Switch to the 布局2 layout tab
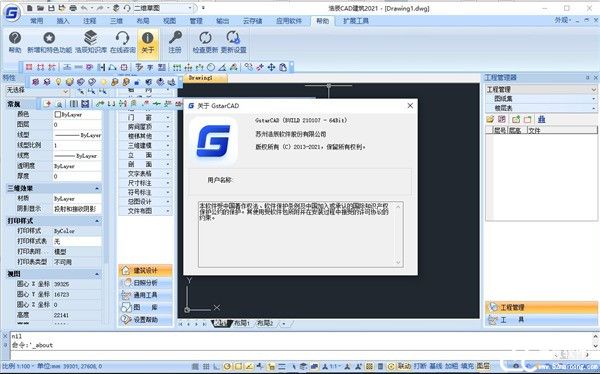 pos(265,324)
